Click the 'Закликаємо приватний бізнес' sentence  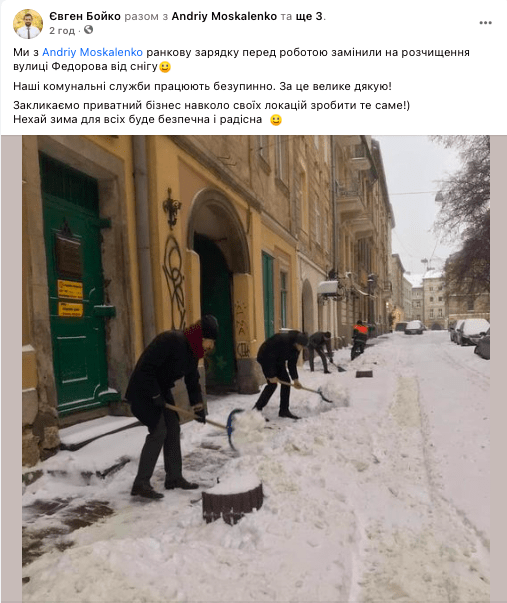click(212, 105)
